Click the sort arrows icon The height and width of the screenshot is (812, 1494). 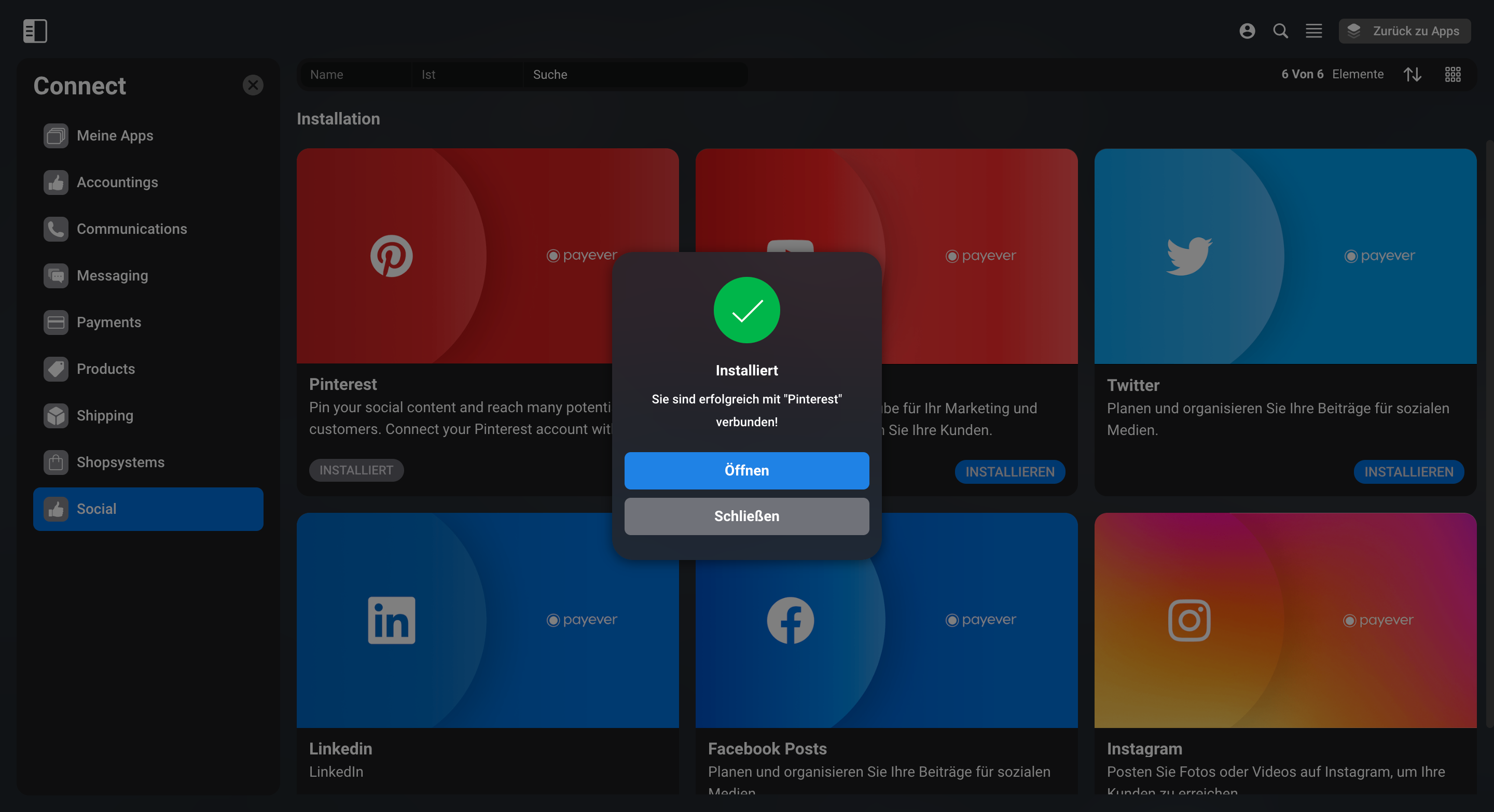(1412, 74)
